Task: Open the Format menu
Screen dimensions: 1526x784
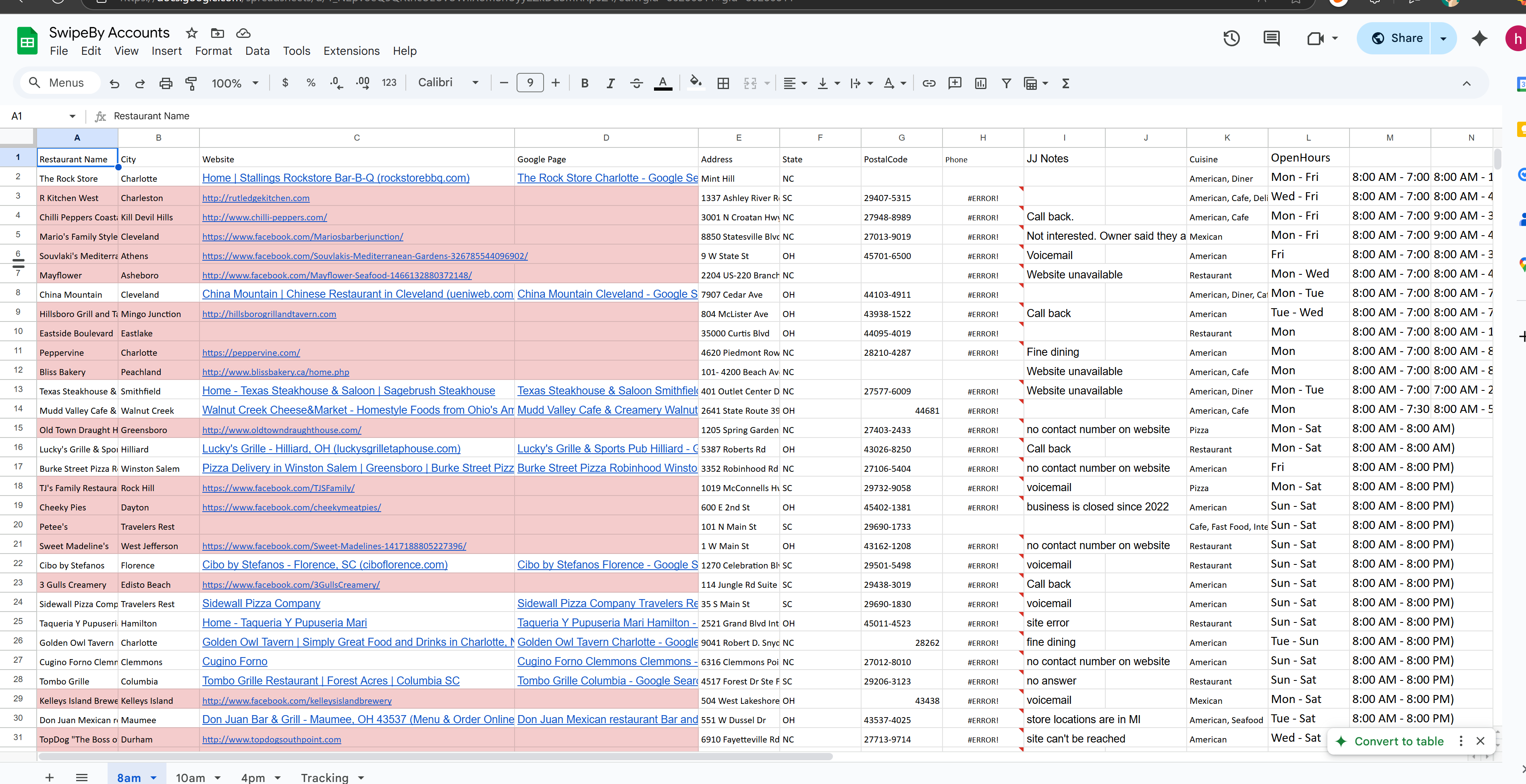Action: [x=213, y=51]
